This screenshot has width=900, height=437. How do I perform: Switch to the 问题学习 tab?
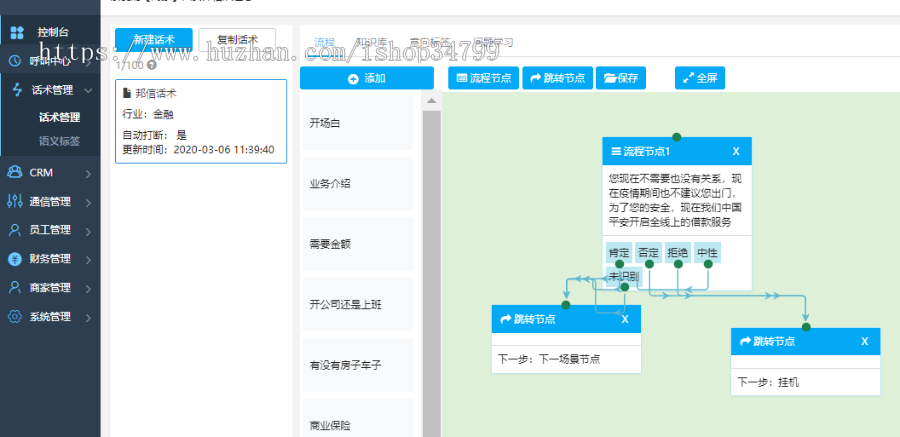[x=493, y=42]
